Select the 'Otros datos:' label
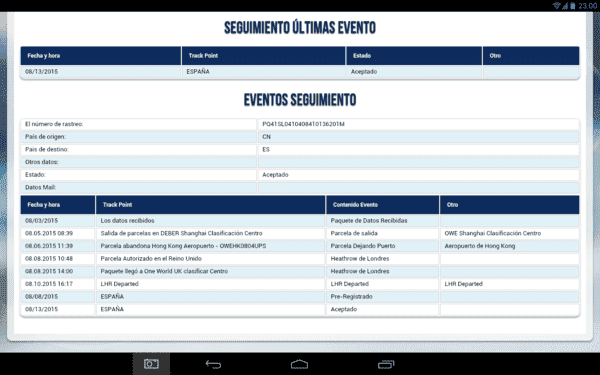 click(42, 162)
